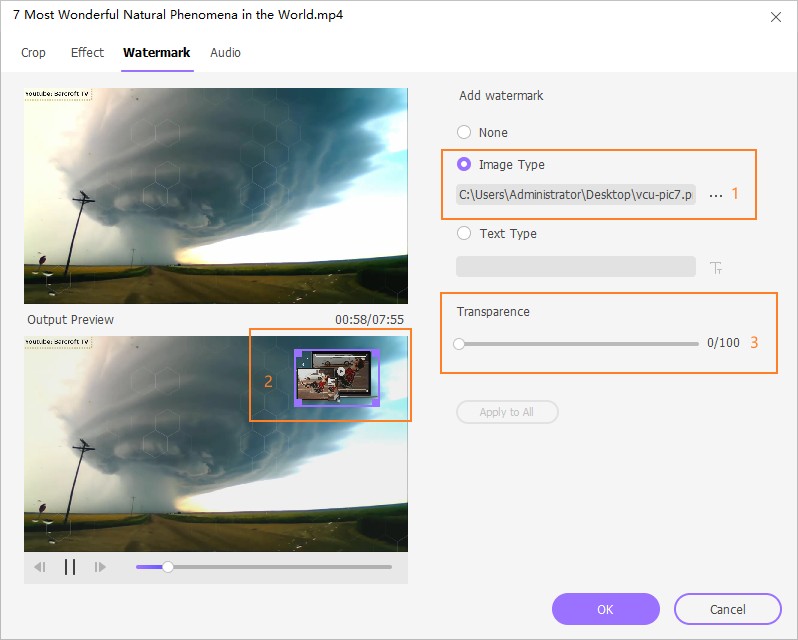Click the watermark image path field
This screenshot has height=640, width=798.
tap(575, 195)
